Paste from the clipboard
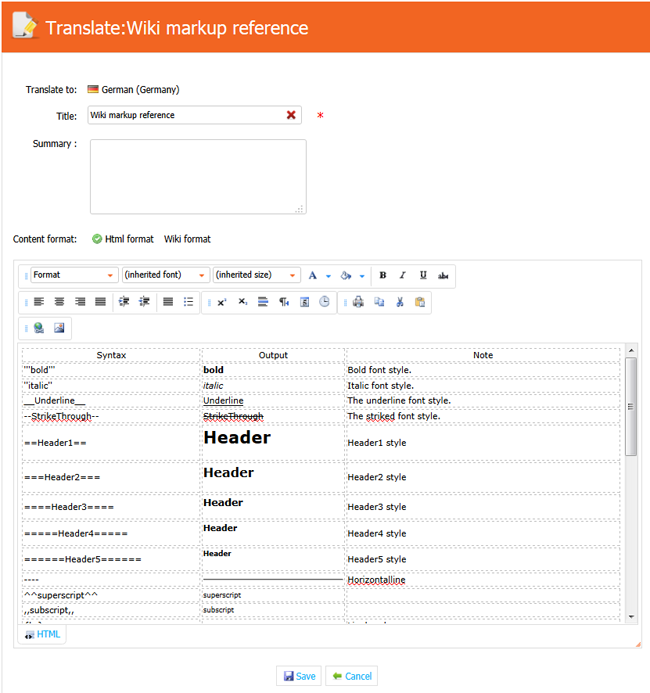Image resolution: width=650 pixels, height=693 pixels. pyautogui.click(x=420, y=302)
